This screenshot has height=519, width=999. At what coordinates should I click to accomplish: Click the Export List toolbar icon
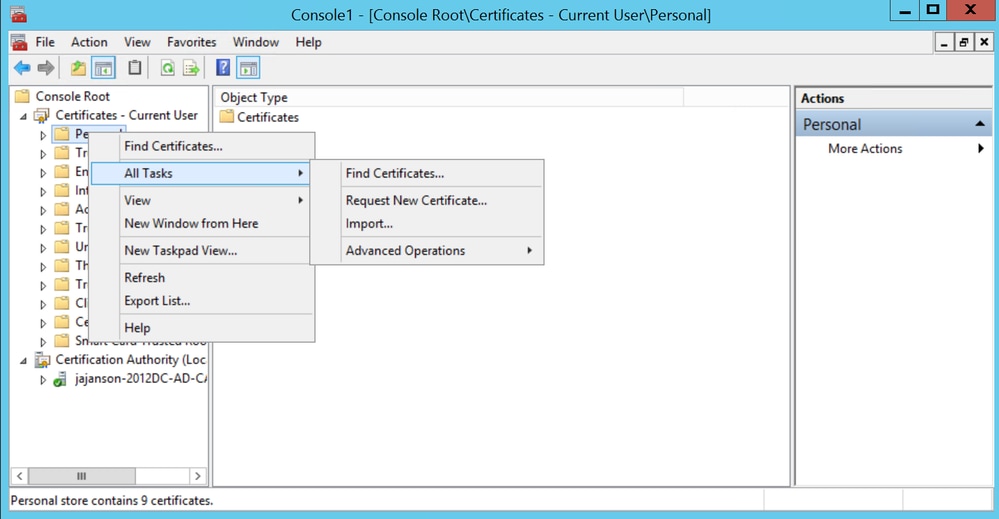[190, 68]
